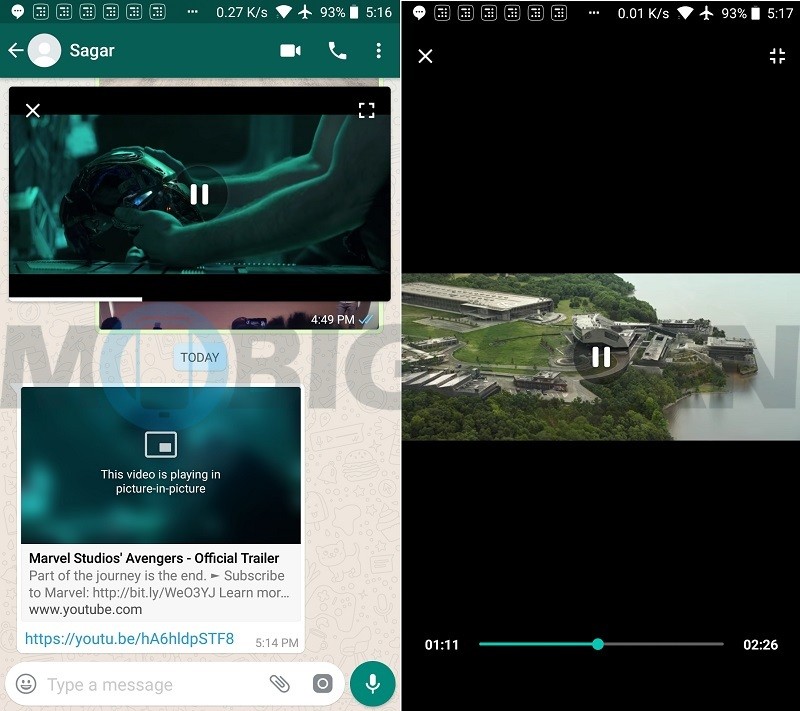This screenshot has width=800, height=711.
Task: Start a video call with Sagar
Action: [x=290, y=50]
